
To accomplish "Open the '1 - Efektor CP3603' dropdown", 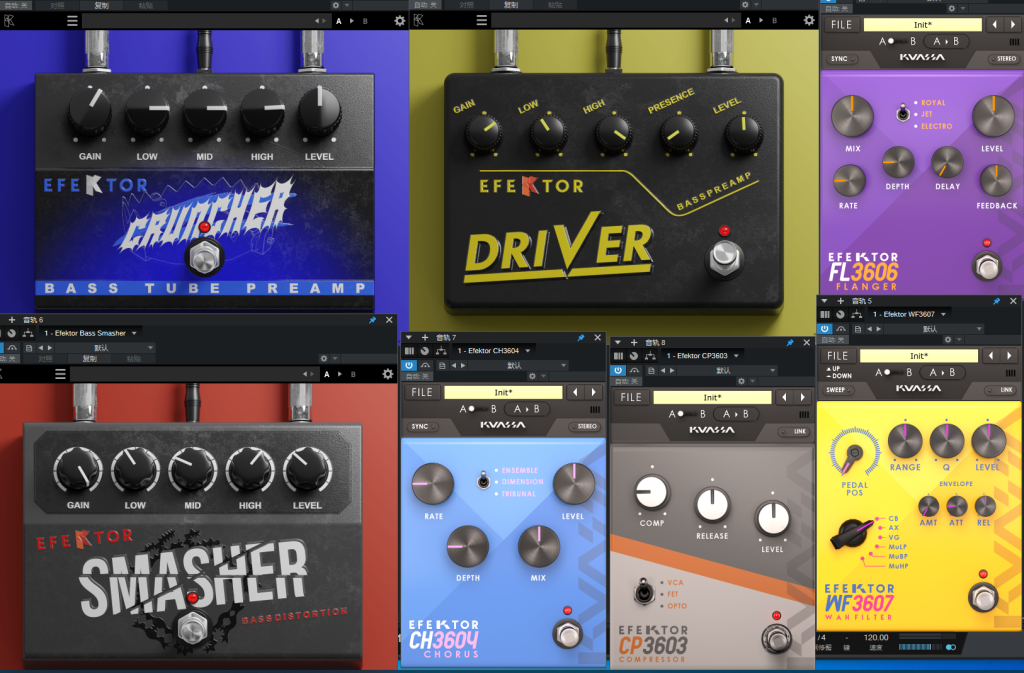I will point(702,356).
